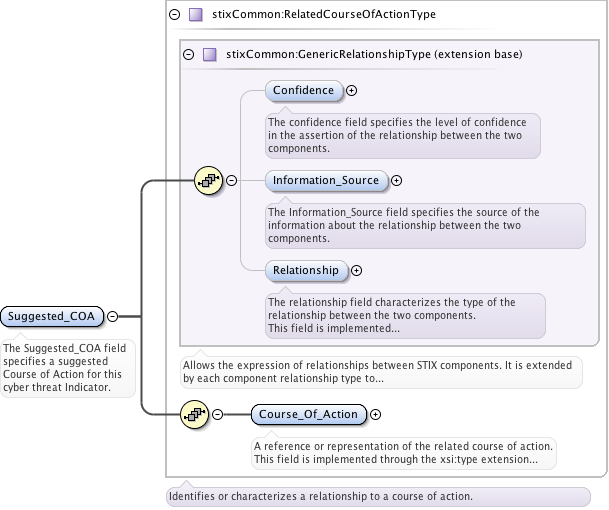Select the Suggested_COA element node

51,316
